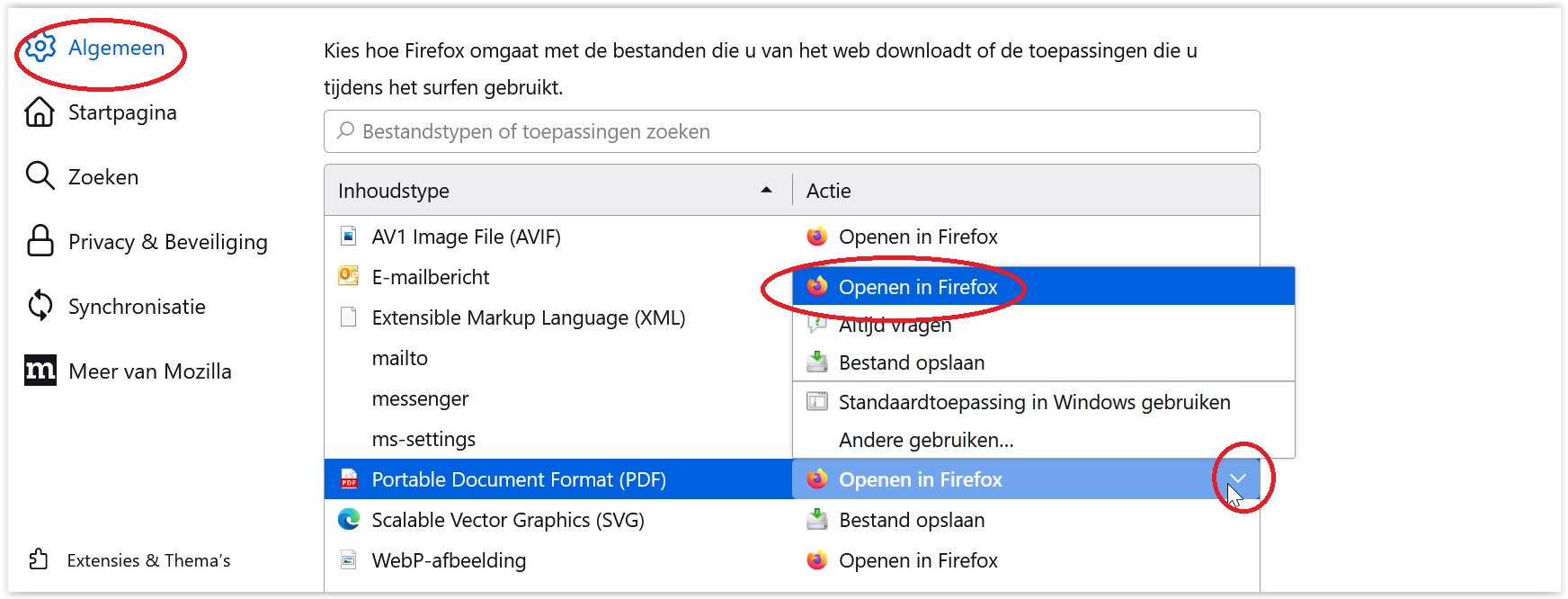
Task: Select Altijd vragen from the open menu
Action: pos(895,325)
